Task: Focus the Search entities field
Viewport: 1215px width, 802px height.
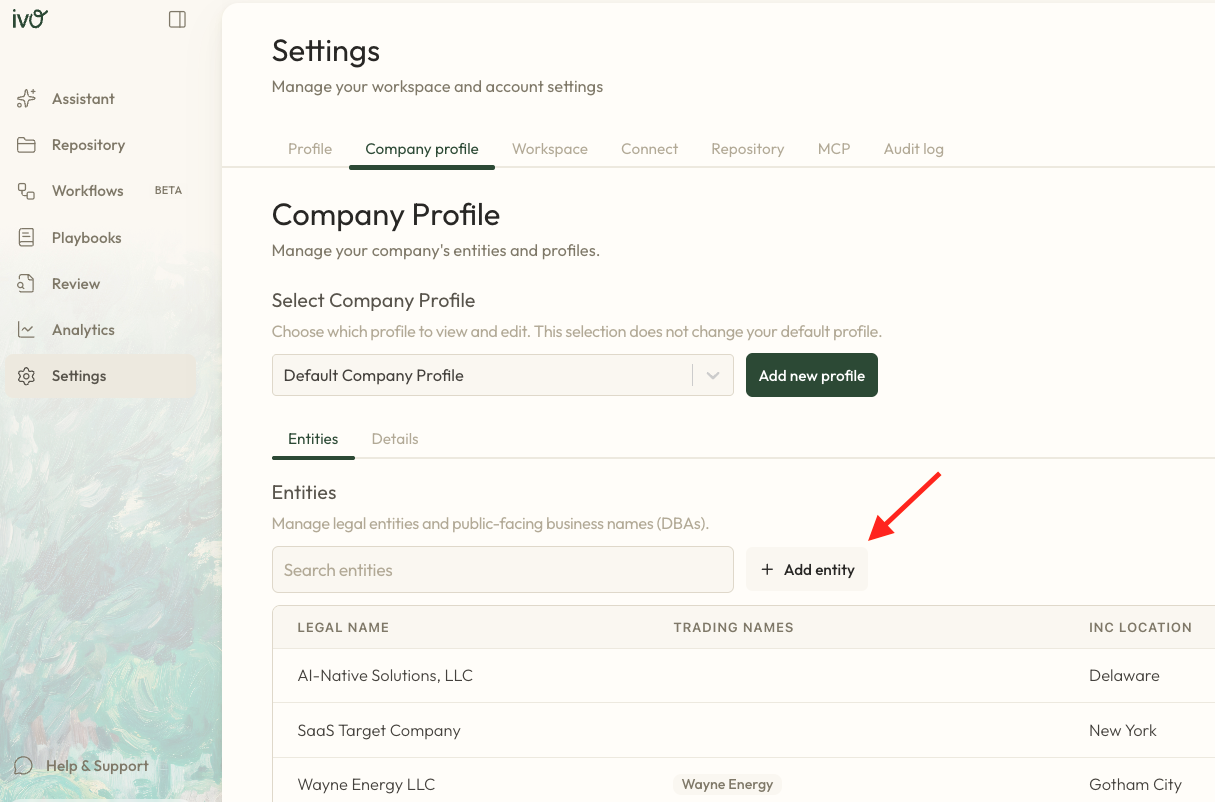Action: click(x=502, y=570)
